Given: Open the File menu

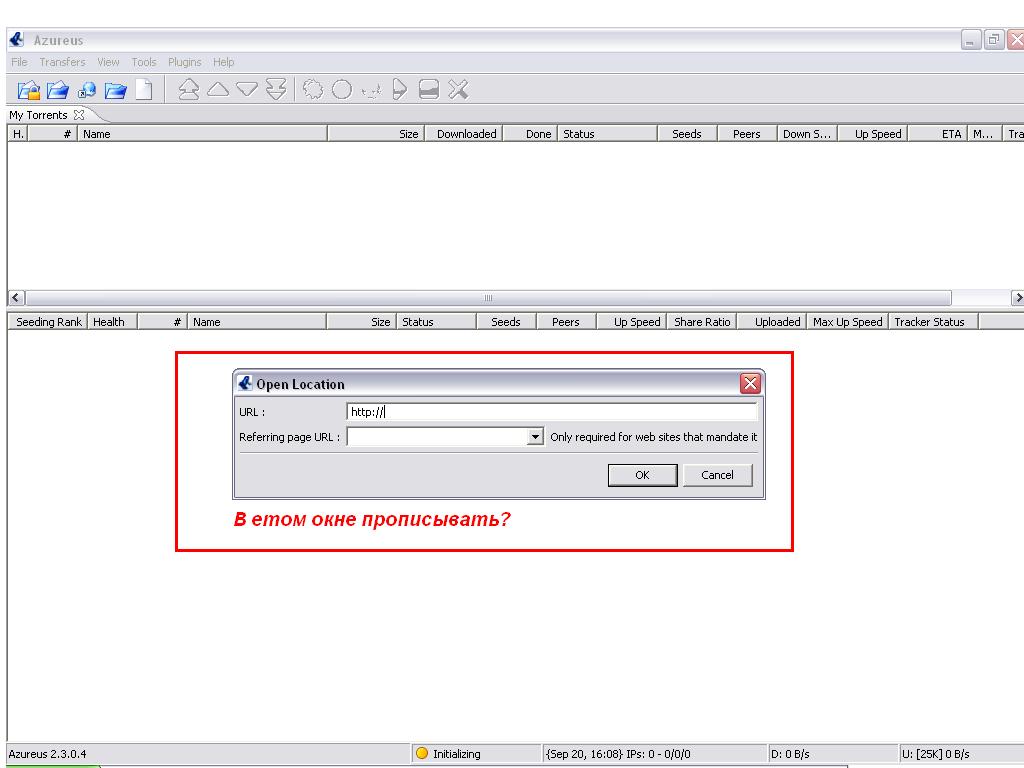Looking at the screenshot, I should pyautogui.click(x=20, y=62).
